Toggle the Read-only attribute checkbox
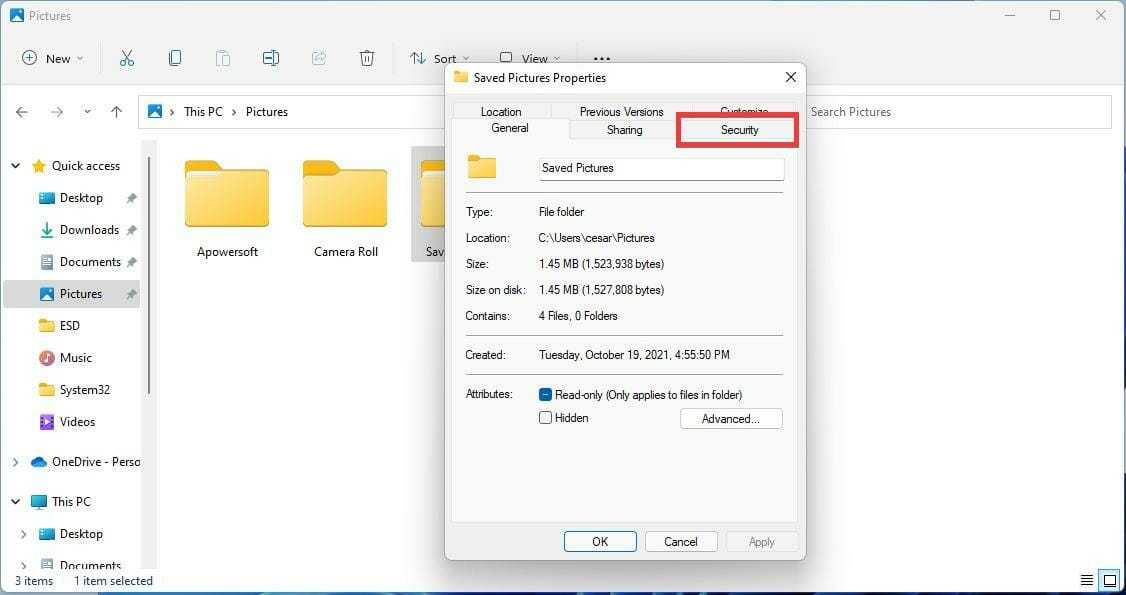This screenshot has height=595, width=1126. 546,395
